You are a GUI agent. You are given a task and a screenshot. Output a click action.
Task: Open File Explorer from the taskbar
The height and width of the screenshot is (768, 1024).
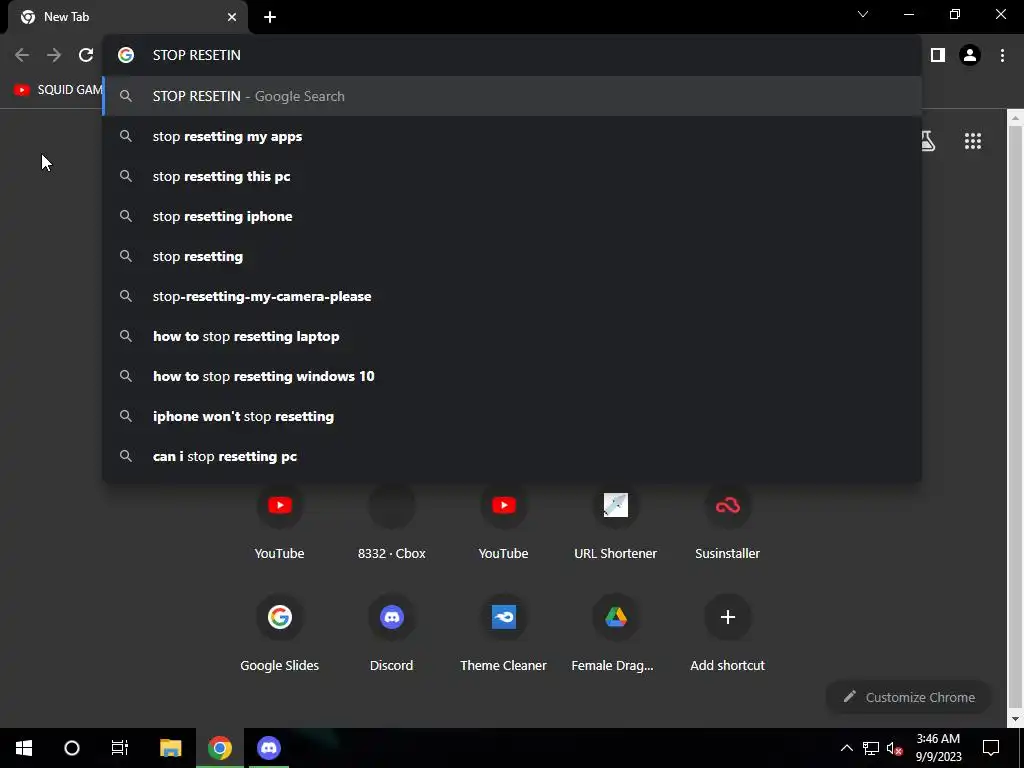(x=170, y=748)
